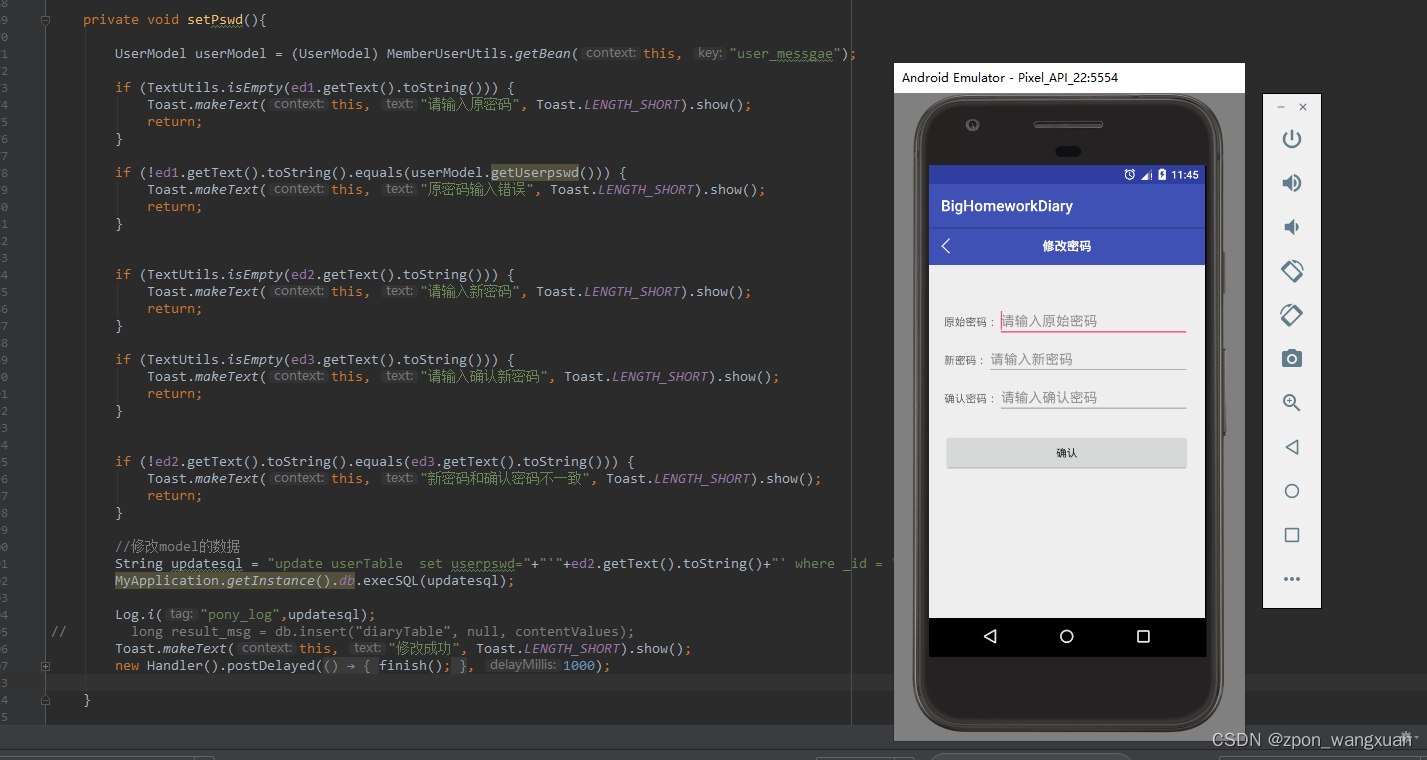Rotate the emulator clockwise
The image size is (1427, 760).
pos(1291,314)
